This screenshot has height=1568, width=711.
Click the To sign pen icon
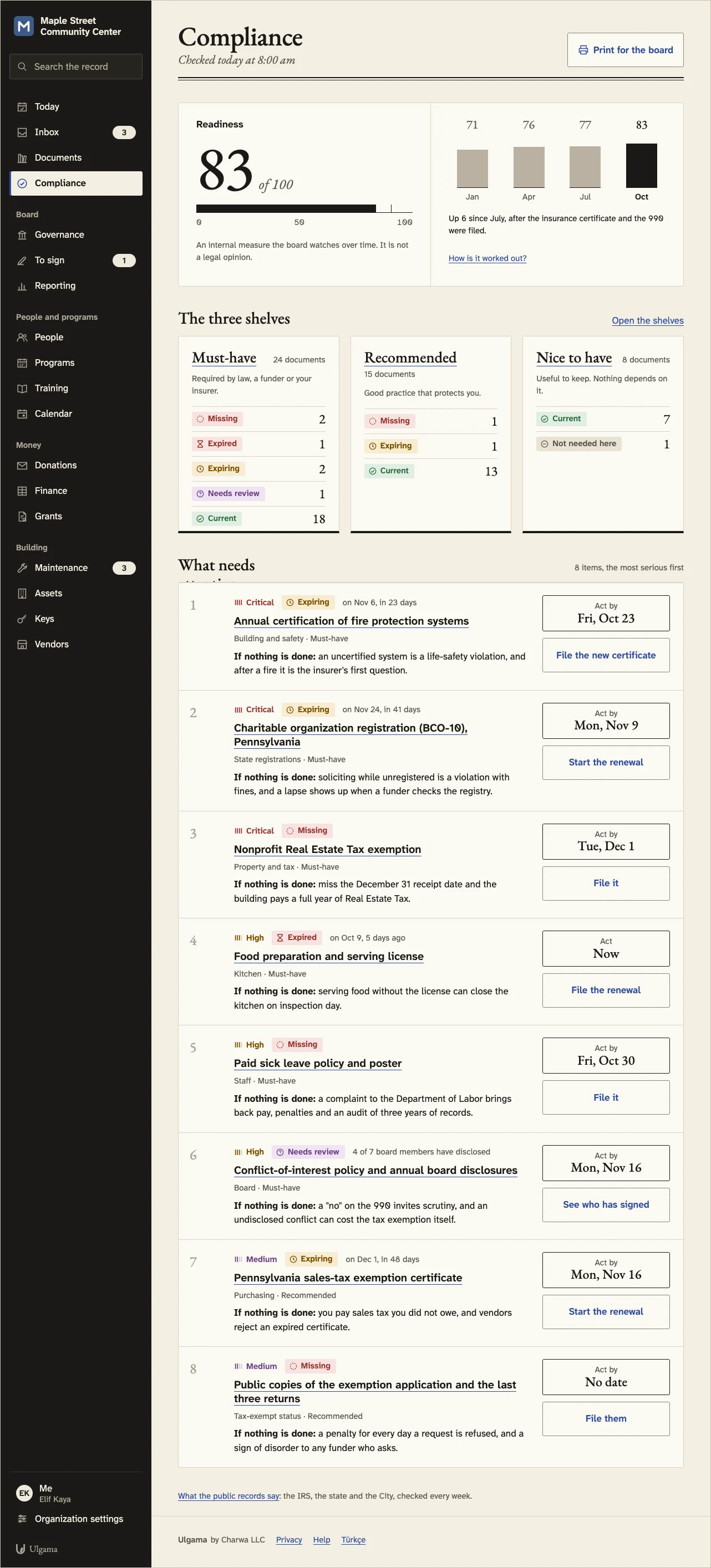[22, 261]
